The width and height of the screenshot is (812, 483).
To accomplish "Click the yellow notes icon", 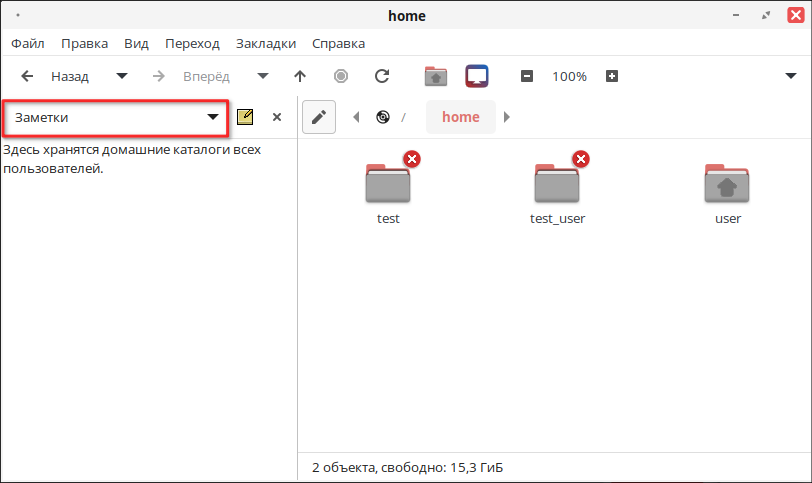I will (x=245, y=117).
